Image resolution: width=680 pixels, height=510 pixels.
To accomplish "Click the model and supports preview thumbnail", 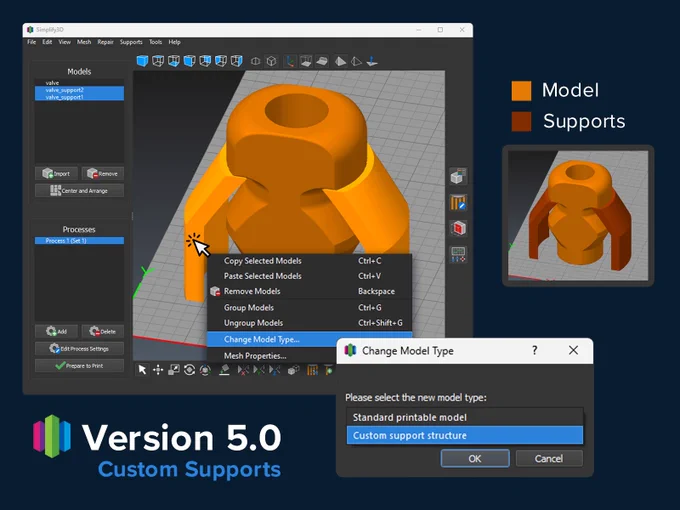I will point(578,216).
